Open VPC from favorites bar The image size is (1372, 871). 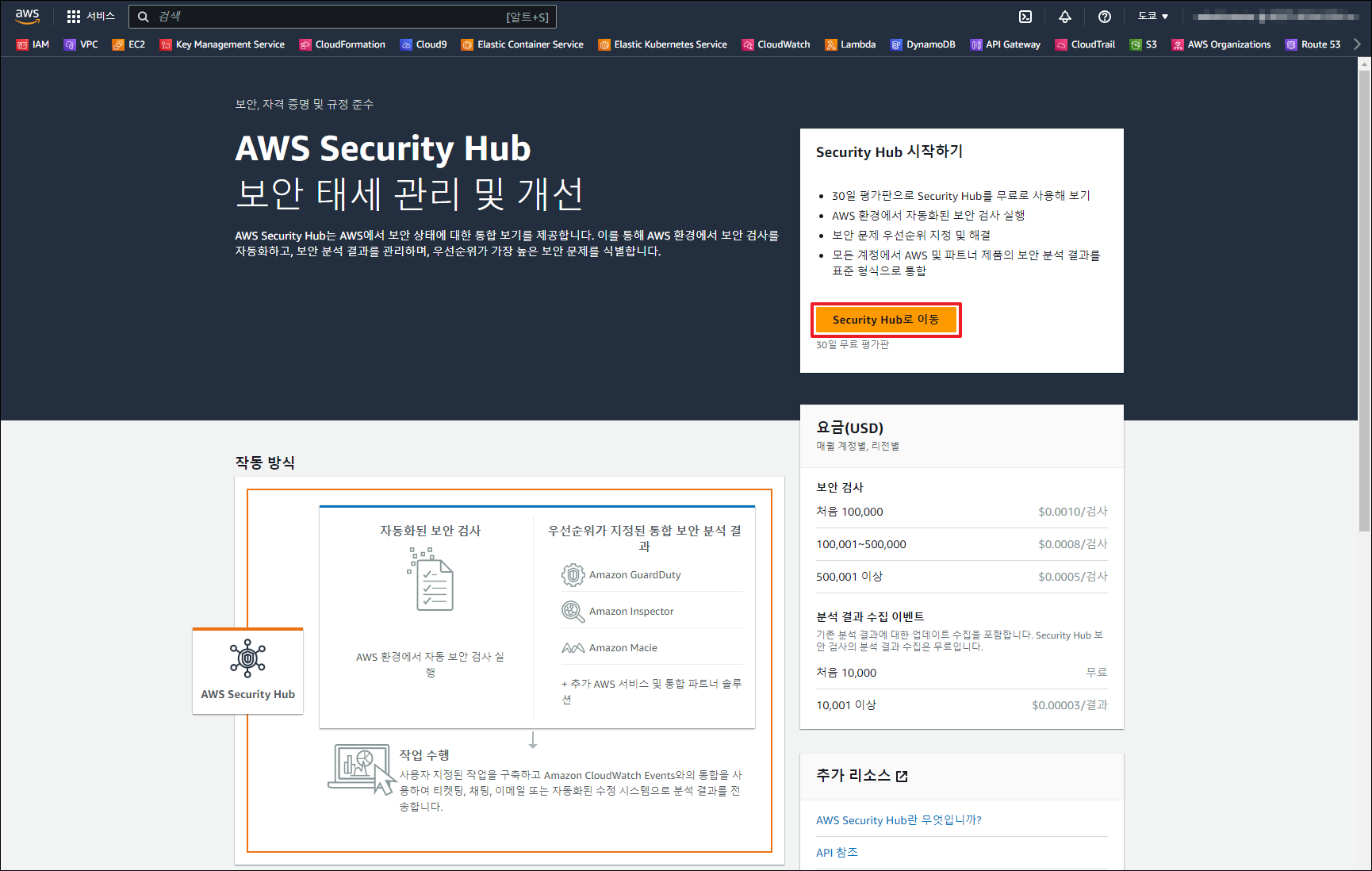(x=81, y=44)
